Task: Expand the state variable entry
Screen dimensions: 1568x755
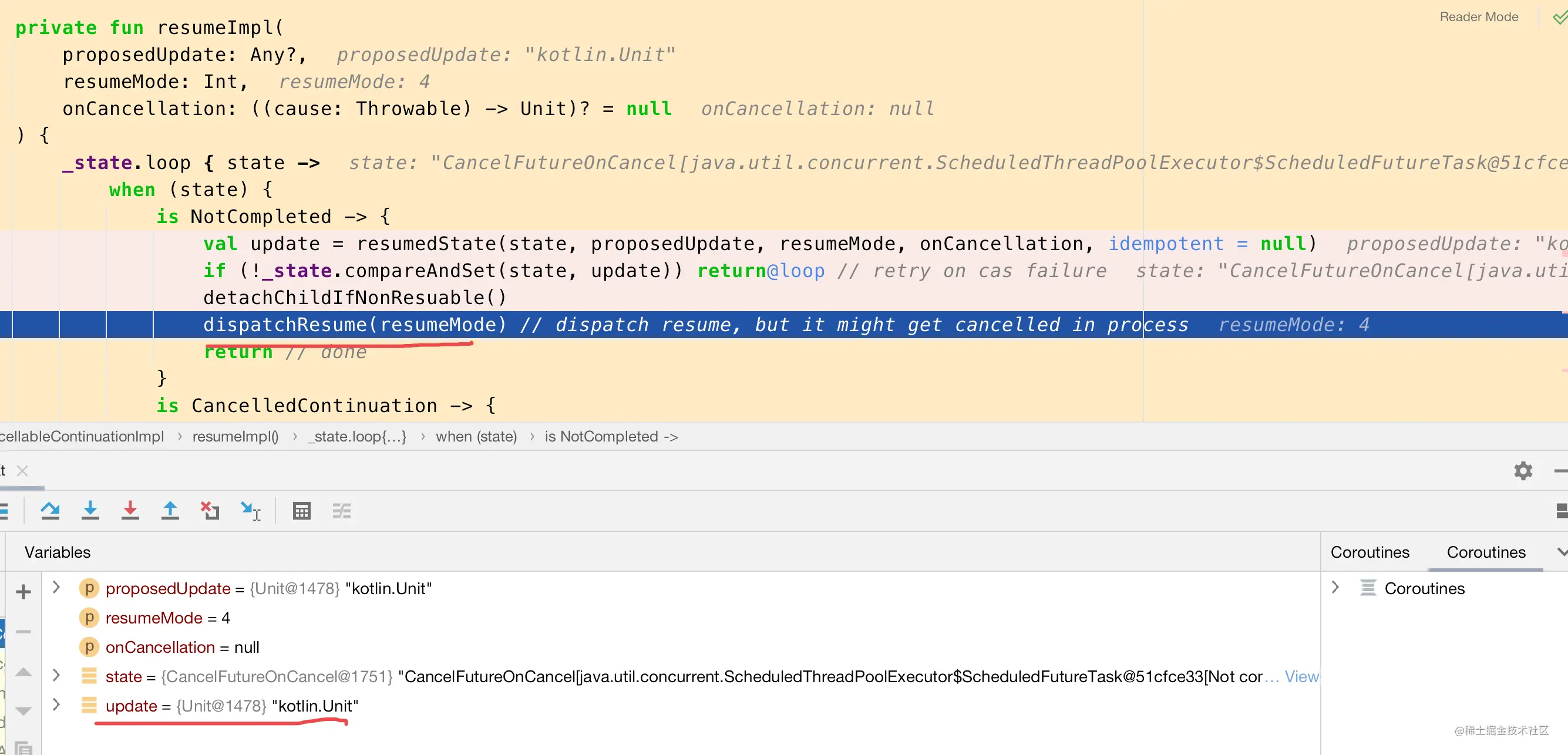Action: click(56, 676)
